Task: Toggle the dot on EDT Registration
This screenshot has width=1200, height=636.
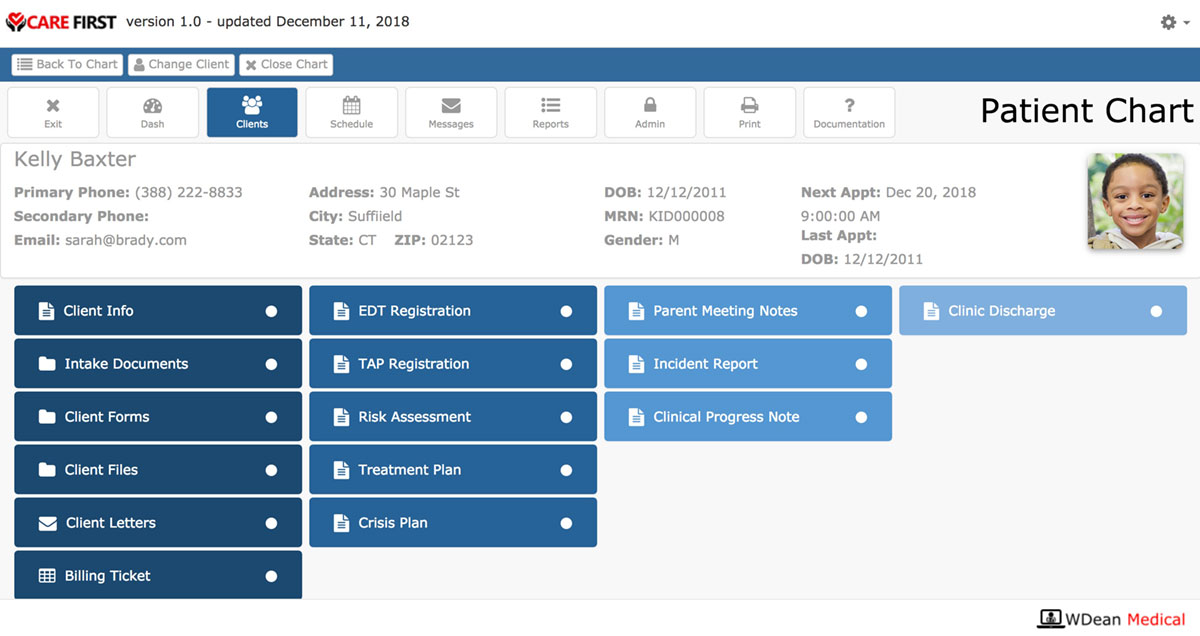Action: pos(566,311)
